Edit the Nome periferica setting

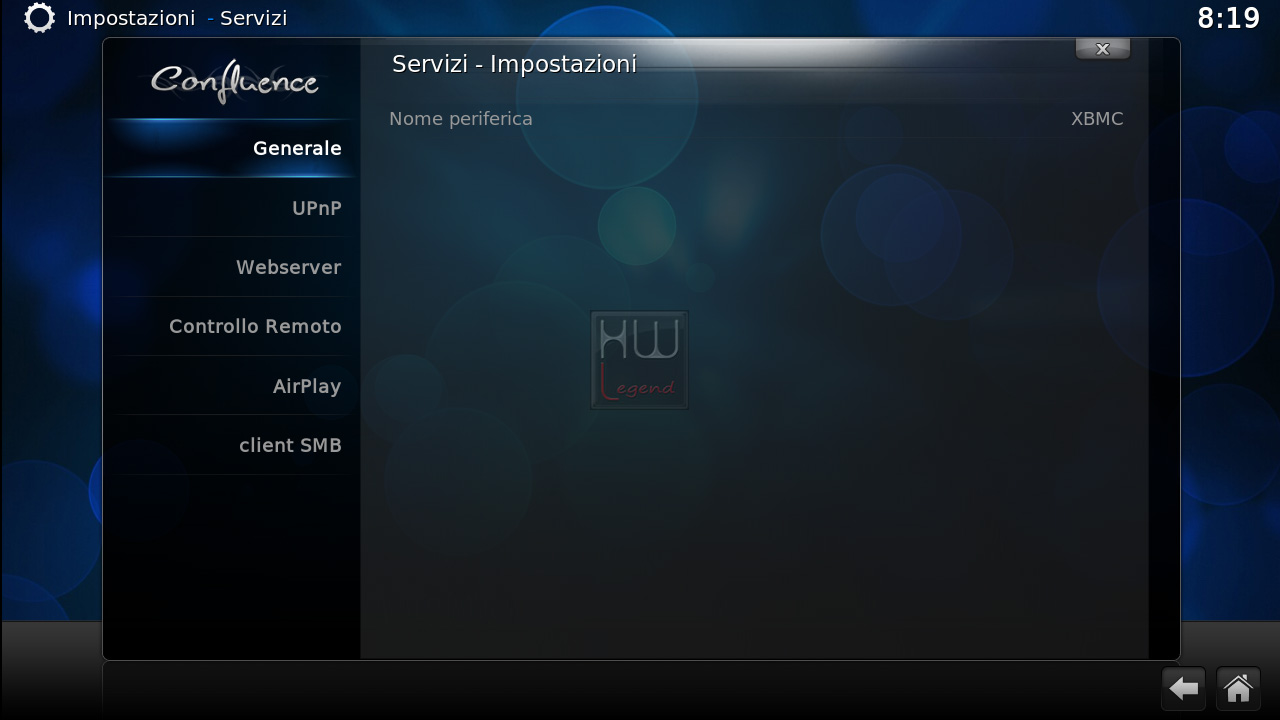[x=756, y=119]
